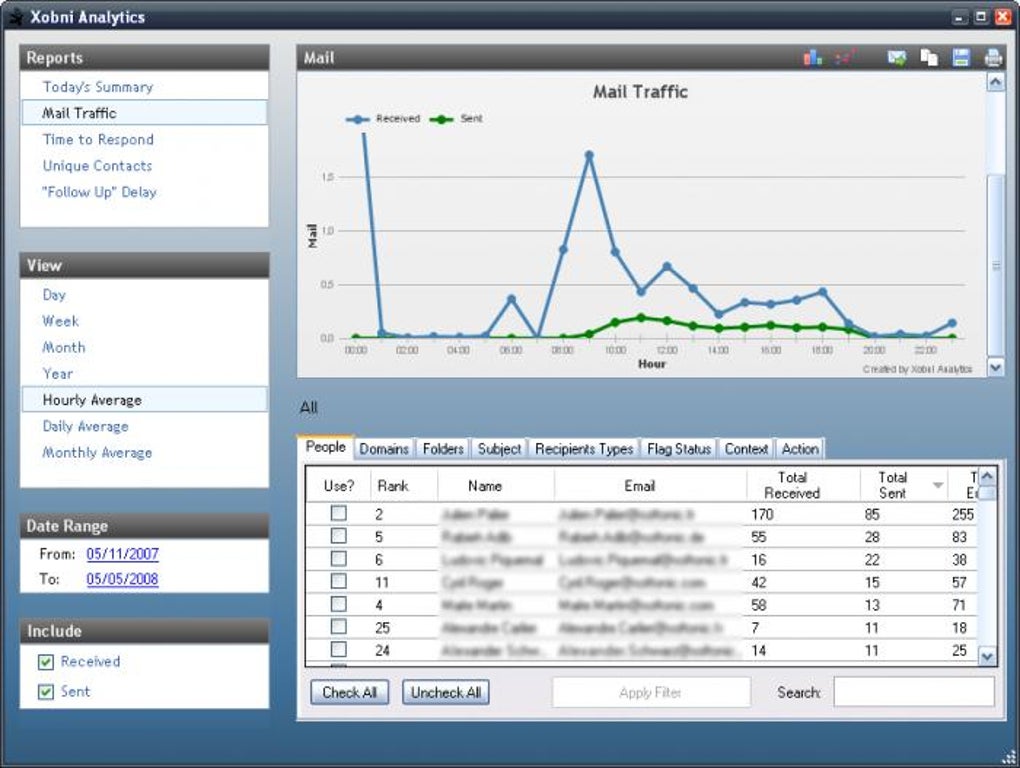
Task: Click chart panel scroll down arrow
Action: click(x=995, y=367)
